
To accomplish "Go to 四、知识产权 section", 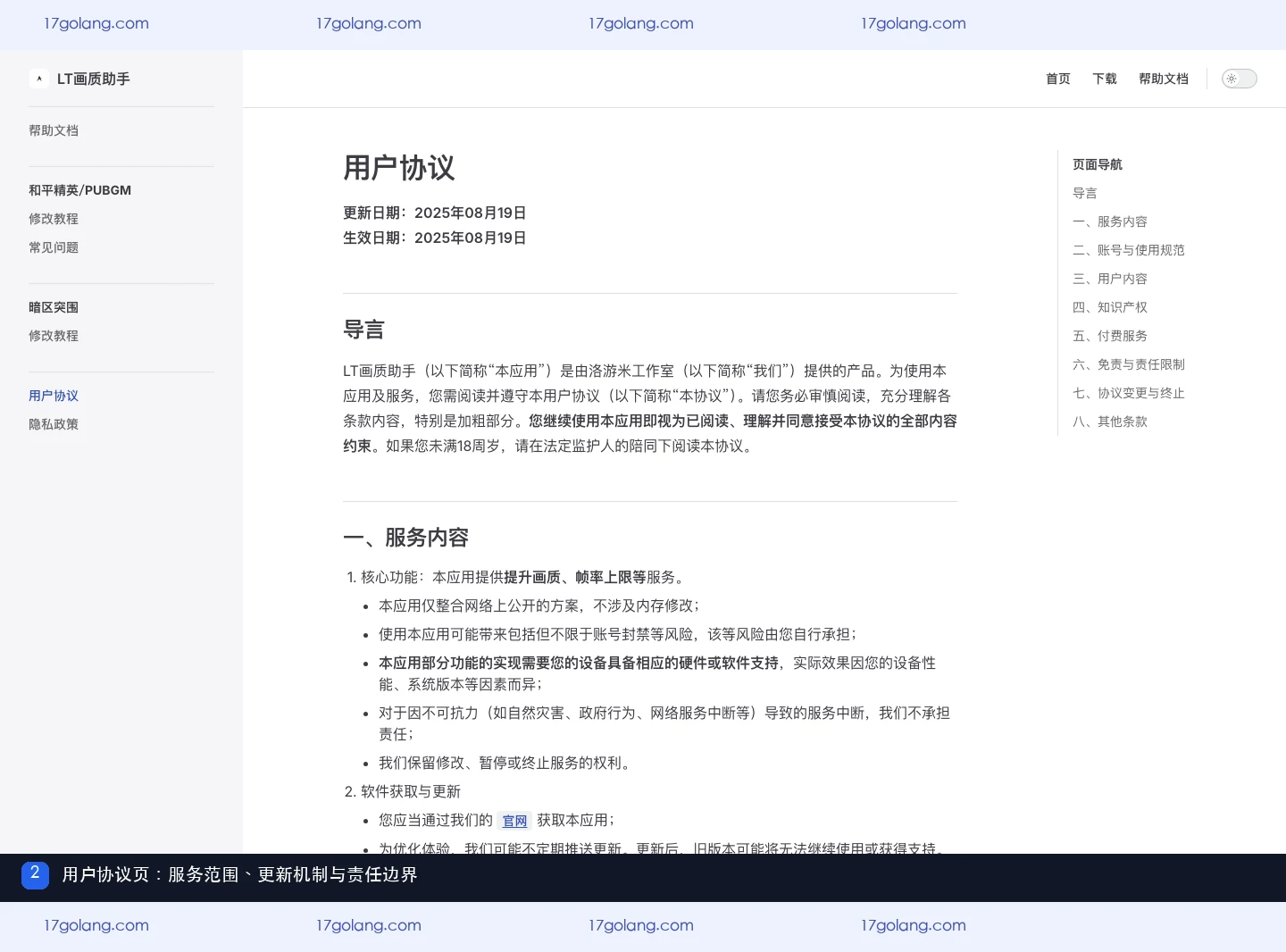I will coord(1110,307).
